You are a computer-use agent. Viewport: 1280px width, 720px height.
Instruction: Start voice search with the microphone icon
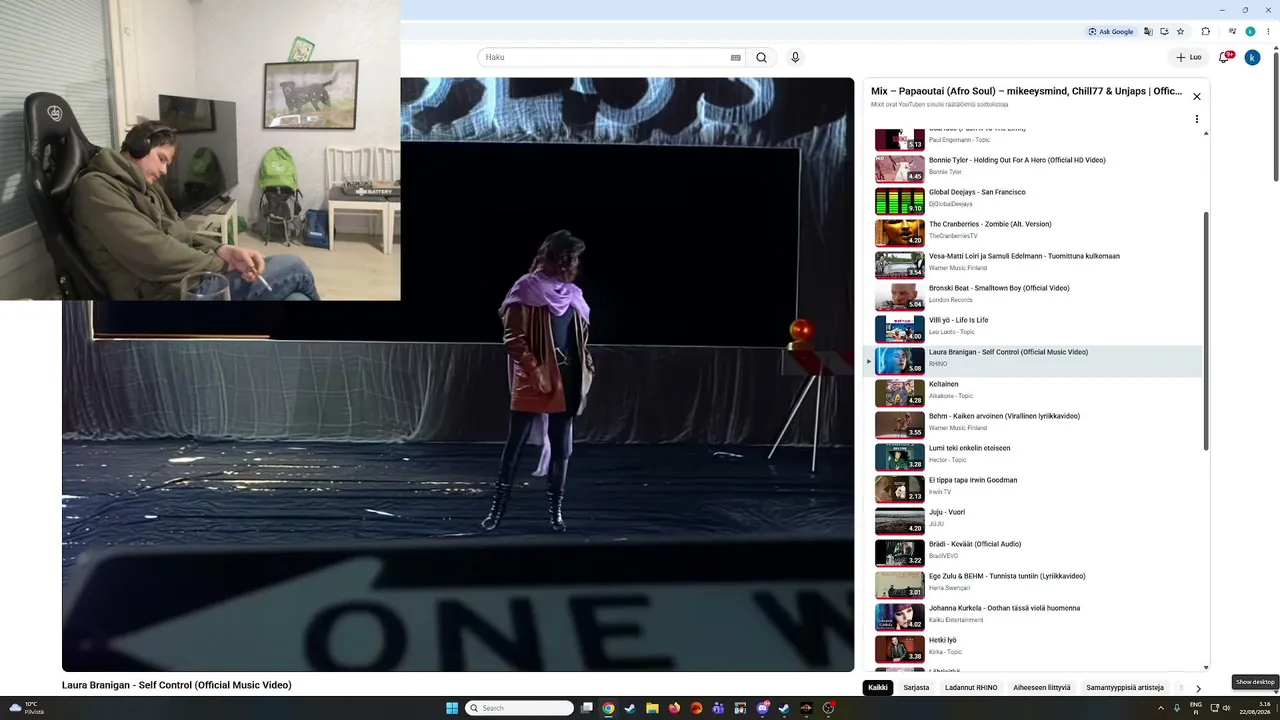click(x=795, y=57)
